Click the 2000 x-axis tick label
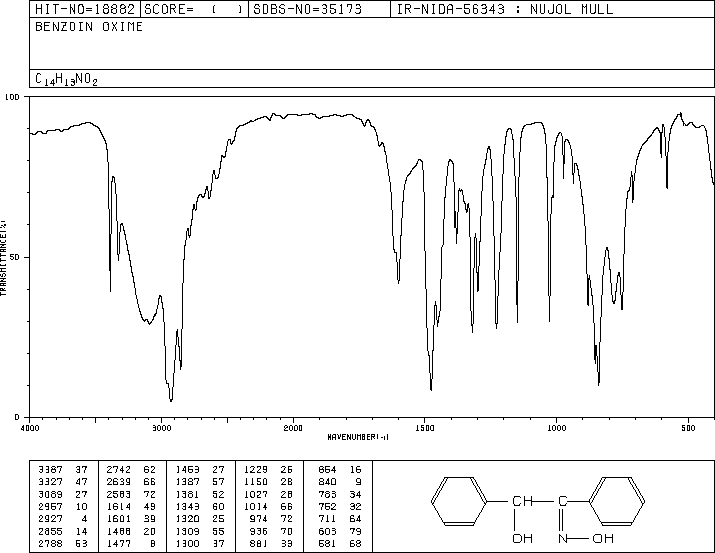This screenshot has height=553, width=715. tap(293, 428)
